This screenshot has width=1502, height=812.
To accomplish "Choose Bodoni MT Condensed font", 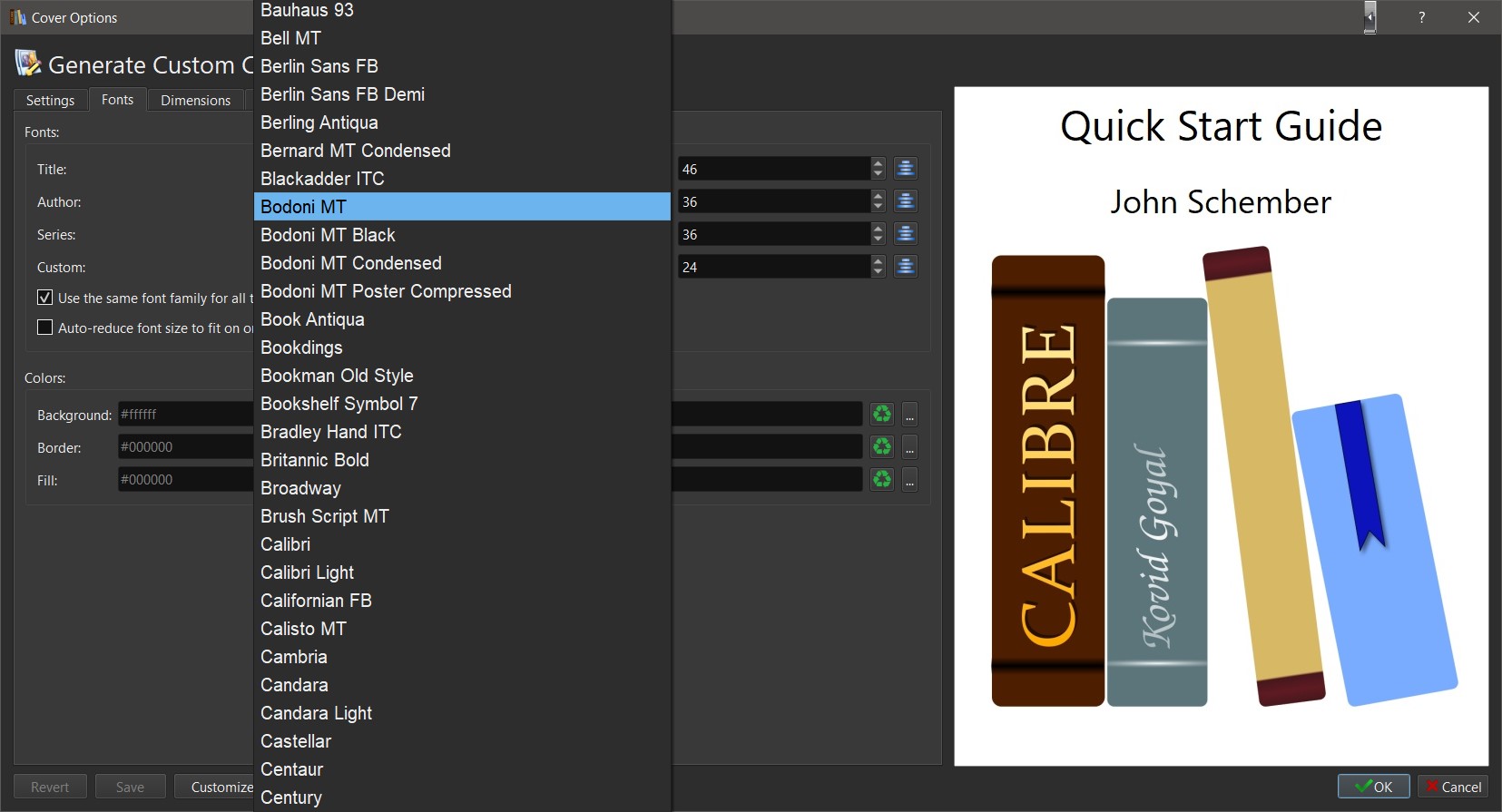I will click(462, 263).
